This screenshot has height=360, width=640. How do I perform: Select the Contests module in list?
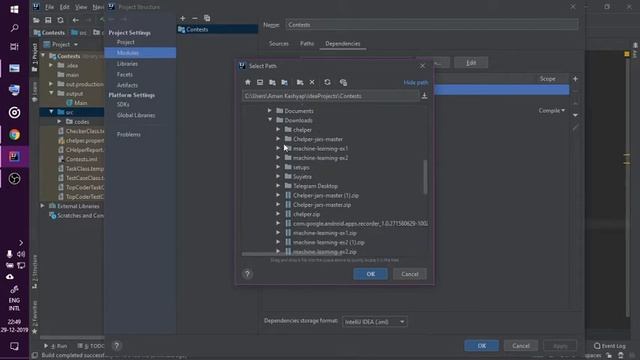click(x=218, y=29)
